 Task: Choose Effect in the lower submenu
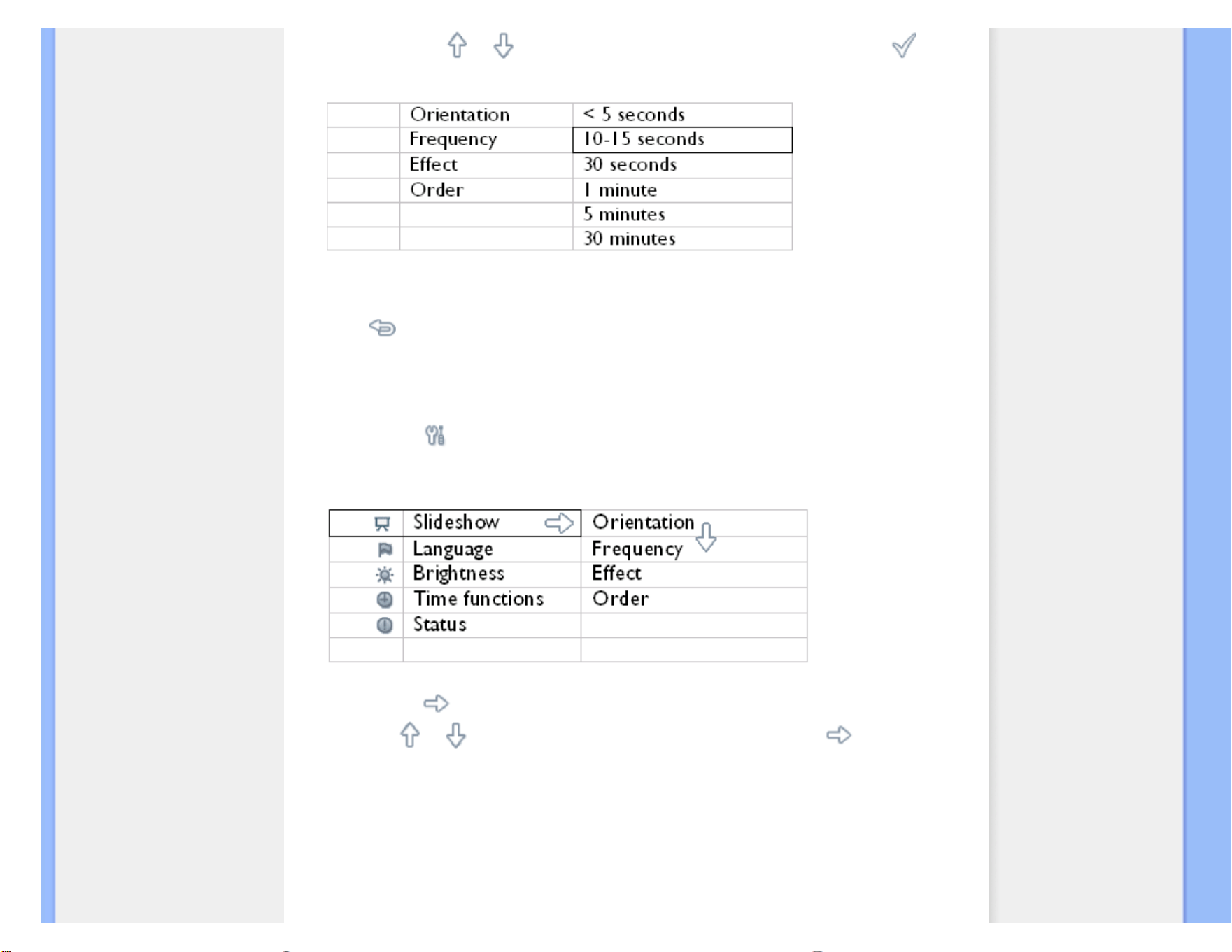point(616,574)
